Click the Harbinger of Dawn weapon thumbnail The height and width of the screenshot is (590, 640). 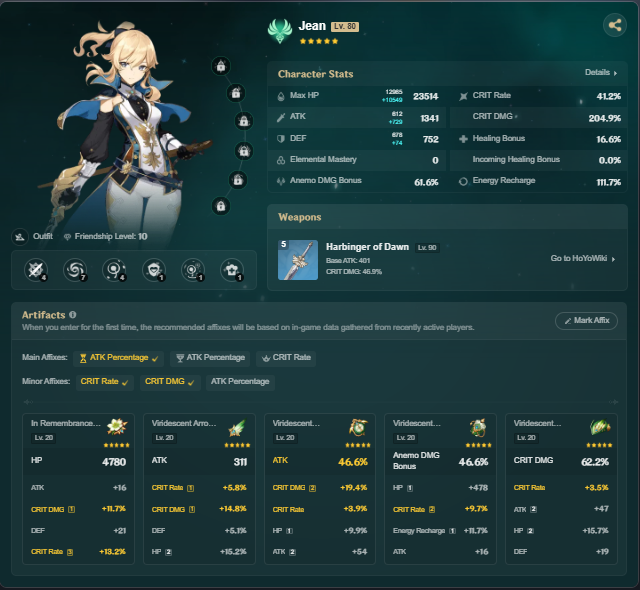[298, 260]
